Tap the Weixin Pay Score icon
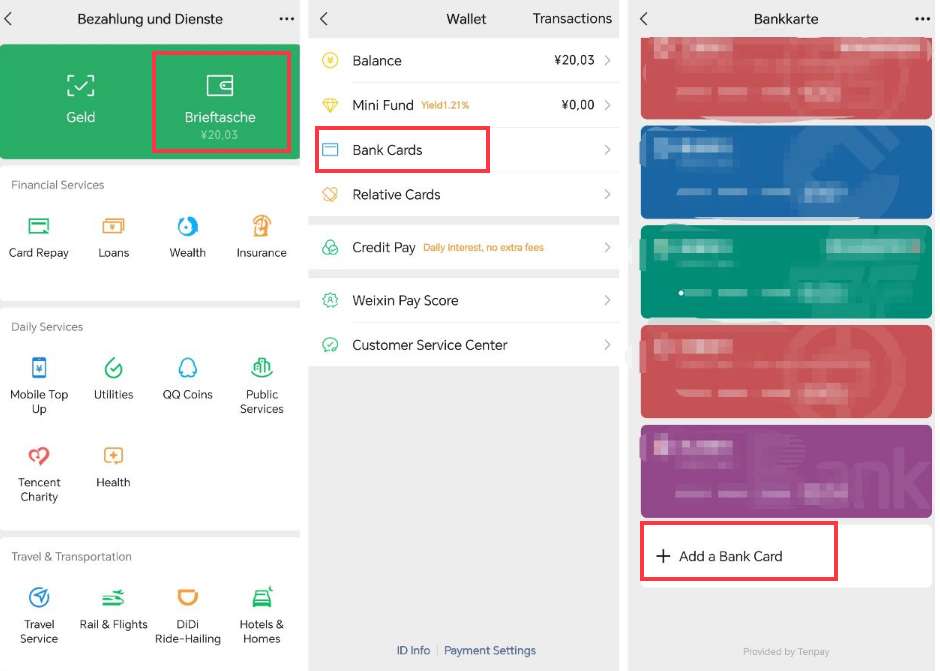The width and height of the screenshot is (940, 671). coord(330,300)
